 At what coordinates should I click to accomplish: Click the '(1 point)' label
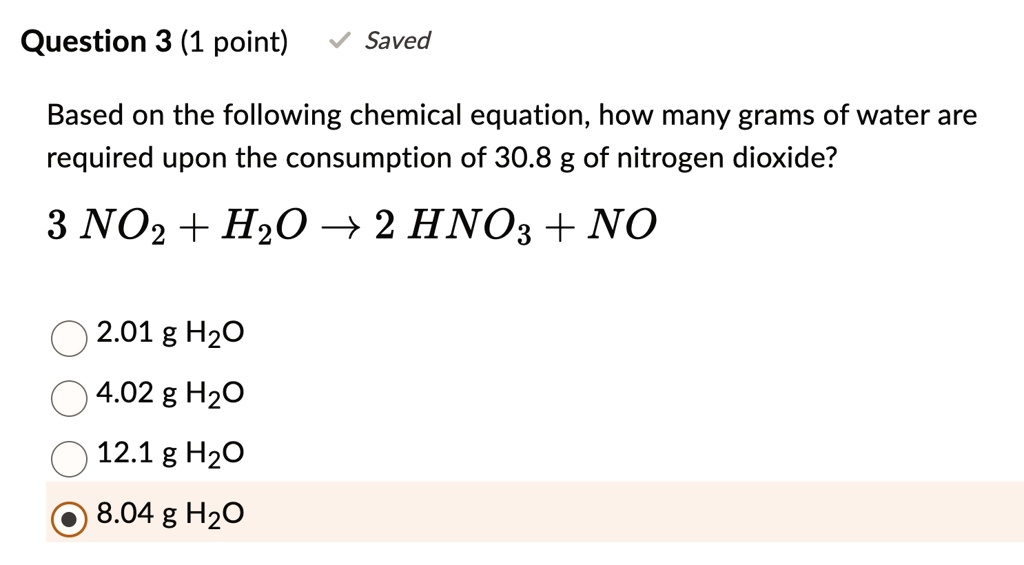[x=234, y=42]
